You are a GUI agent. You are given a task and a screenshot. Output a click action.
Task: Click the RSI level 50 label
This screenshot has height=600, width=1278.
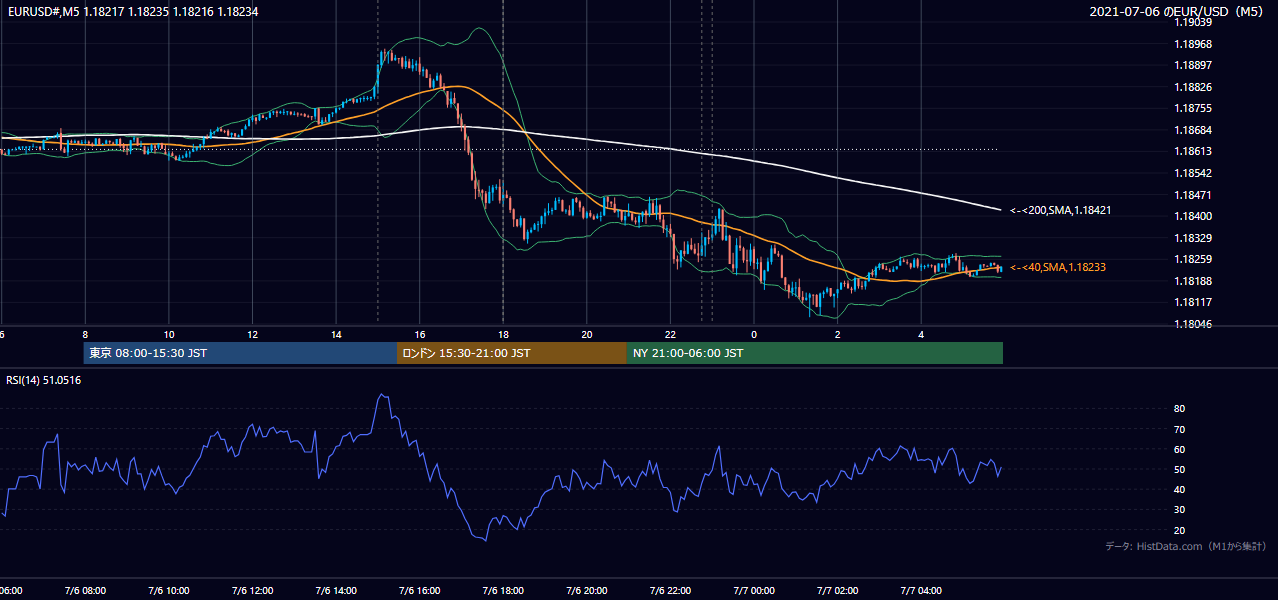[x=1179, y=469]
